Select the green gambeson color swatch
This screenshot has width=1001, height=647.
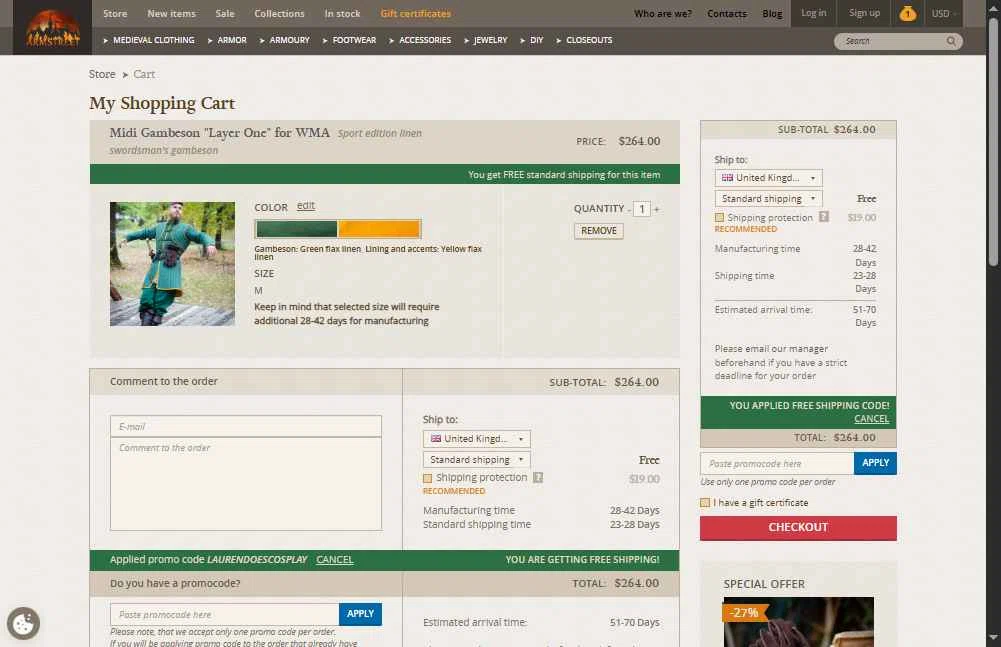click(296, 229)
